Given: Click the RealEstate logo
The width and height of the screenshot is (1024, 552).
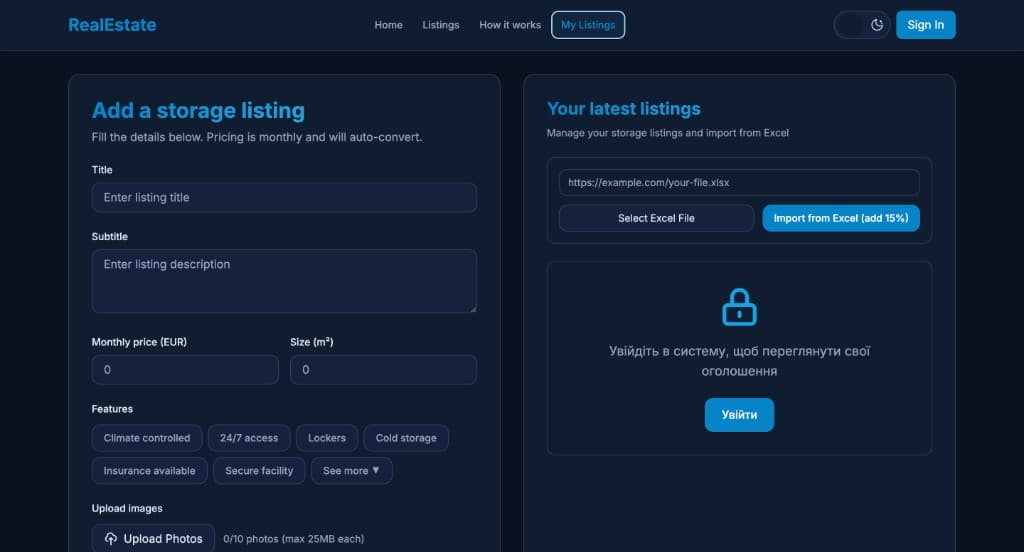Looking at the screenshot, I should 112,25.
